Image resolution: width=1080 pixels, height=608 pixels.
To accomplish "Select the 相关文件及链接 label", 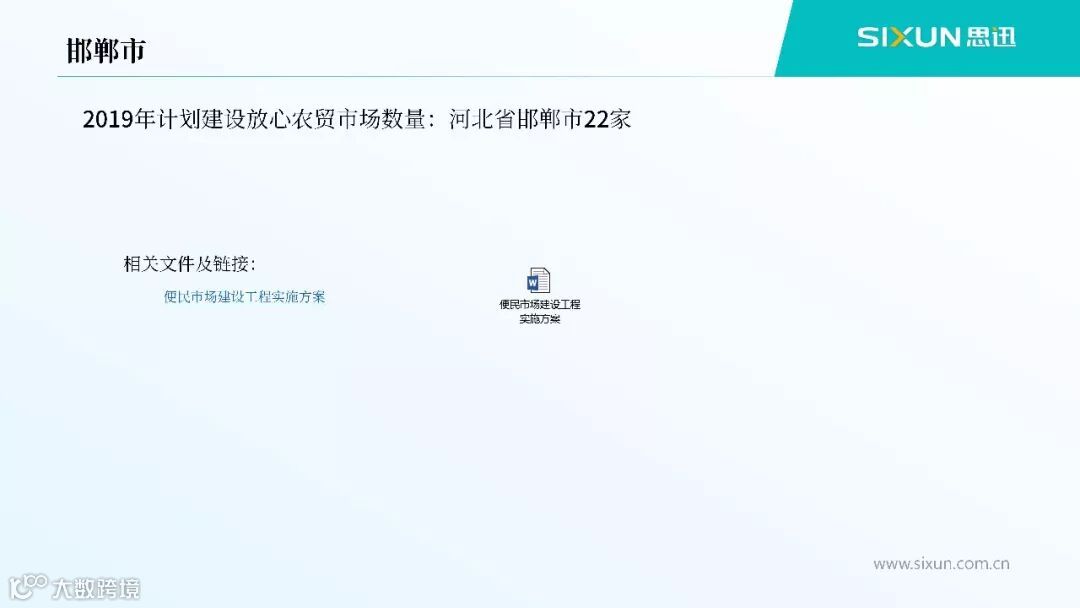I will click(x=189, y=264).
